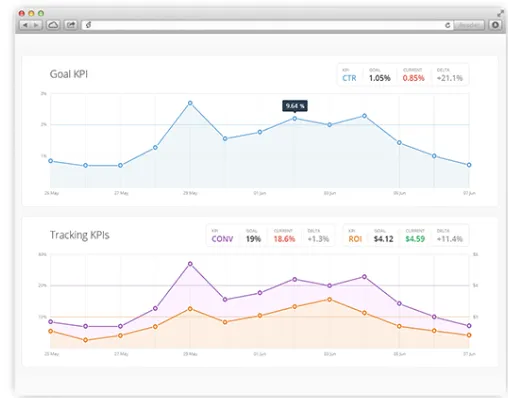Click the CONV delta +1.3%

(318, 239)
